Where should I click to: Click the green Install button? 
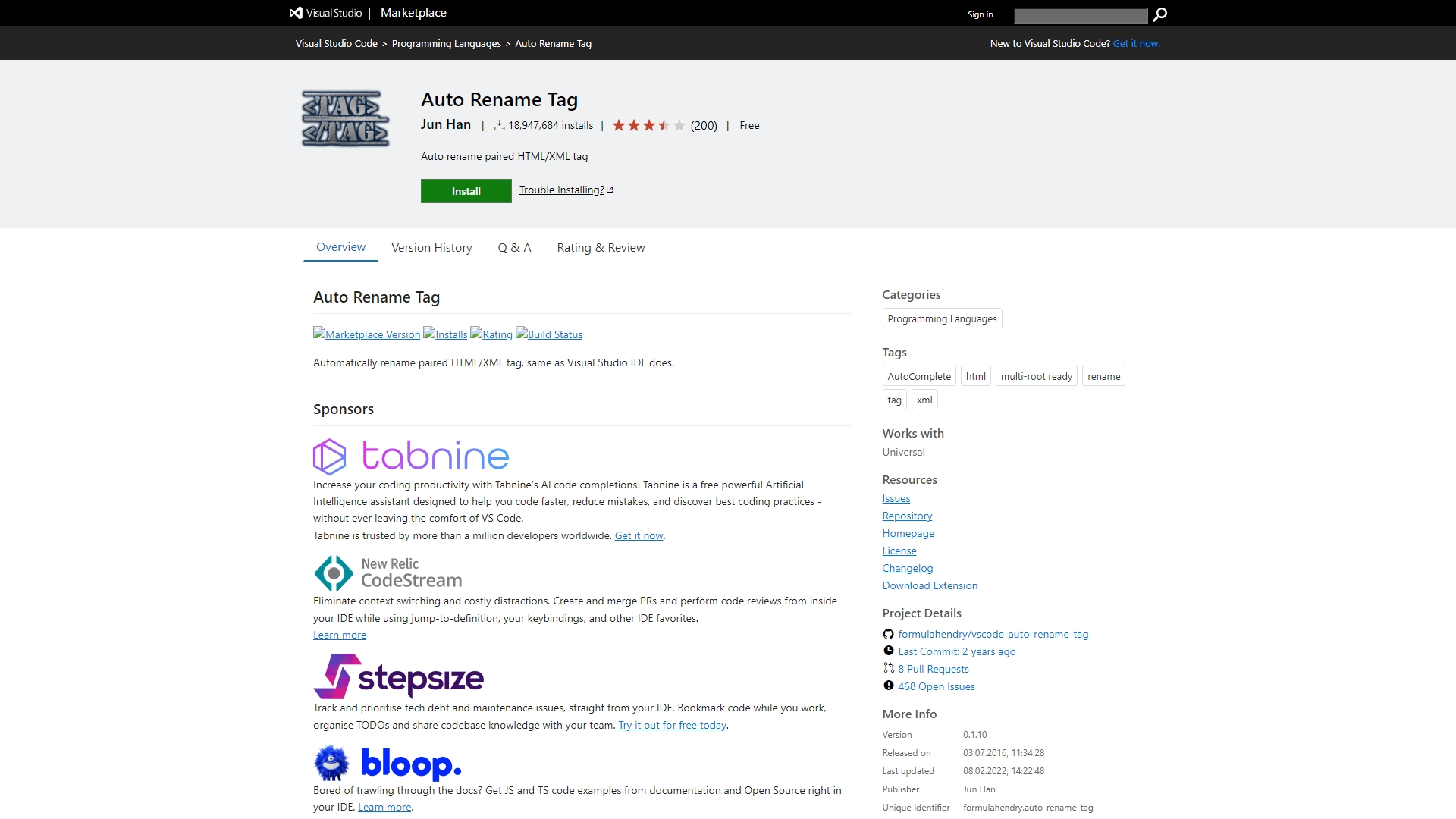466,191
